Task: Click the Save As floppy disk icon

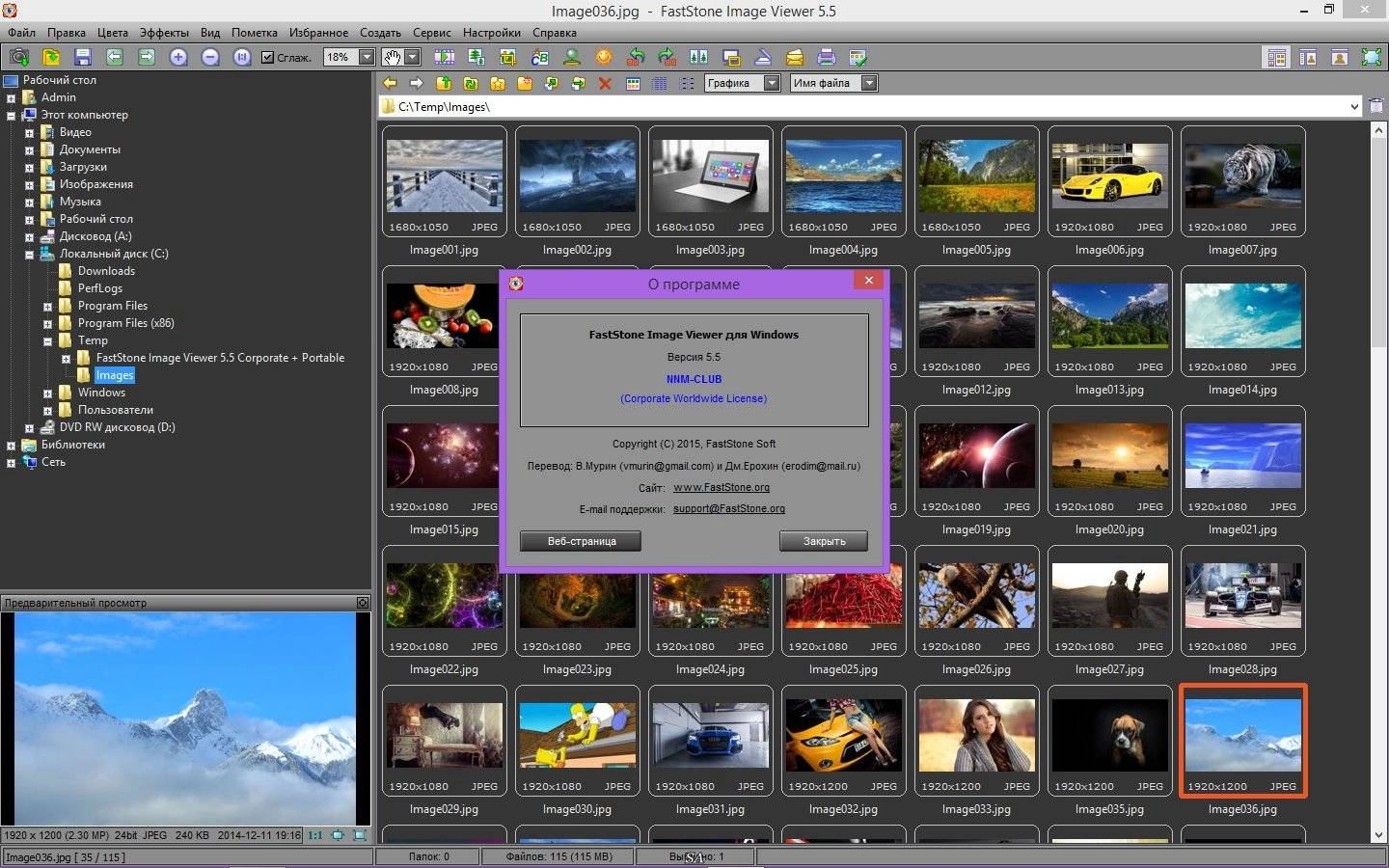Action: coord(83,57)
